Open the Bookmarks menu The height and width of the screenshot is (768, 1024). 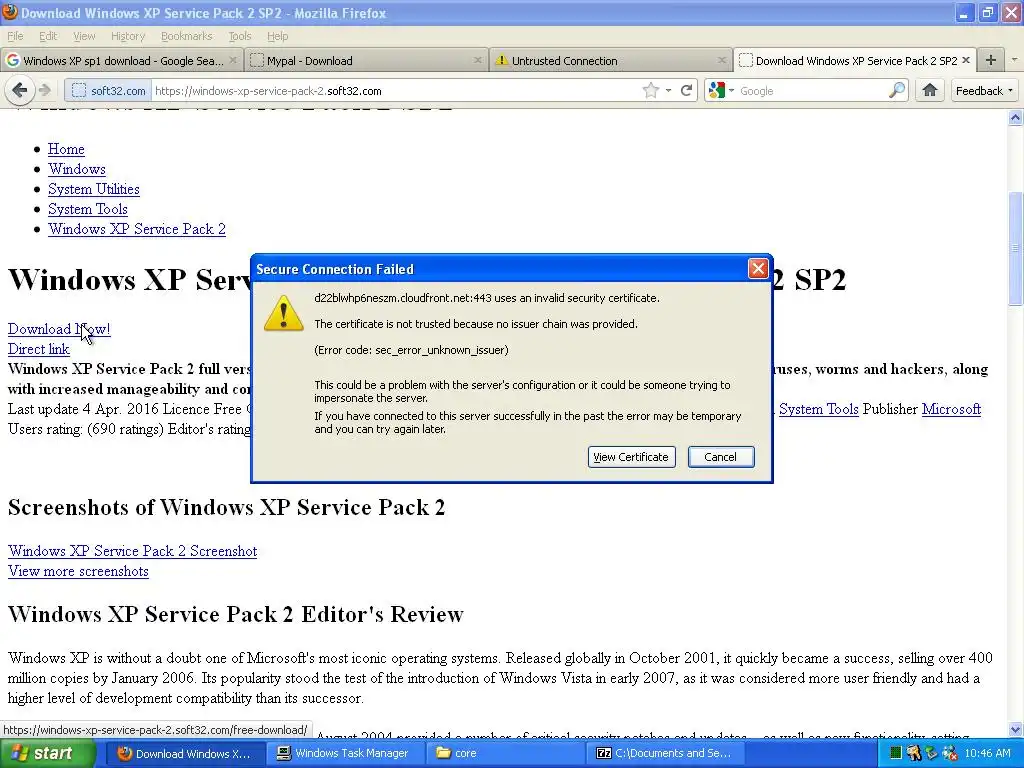(187, 36)
